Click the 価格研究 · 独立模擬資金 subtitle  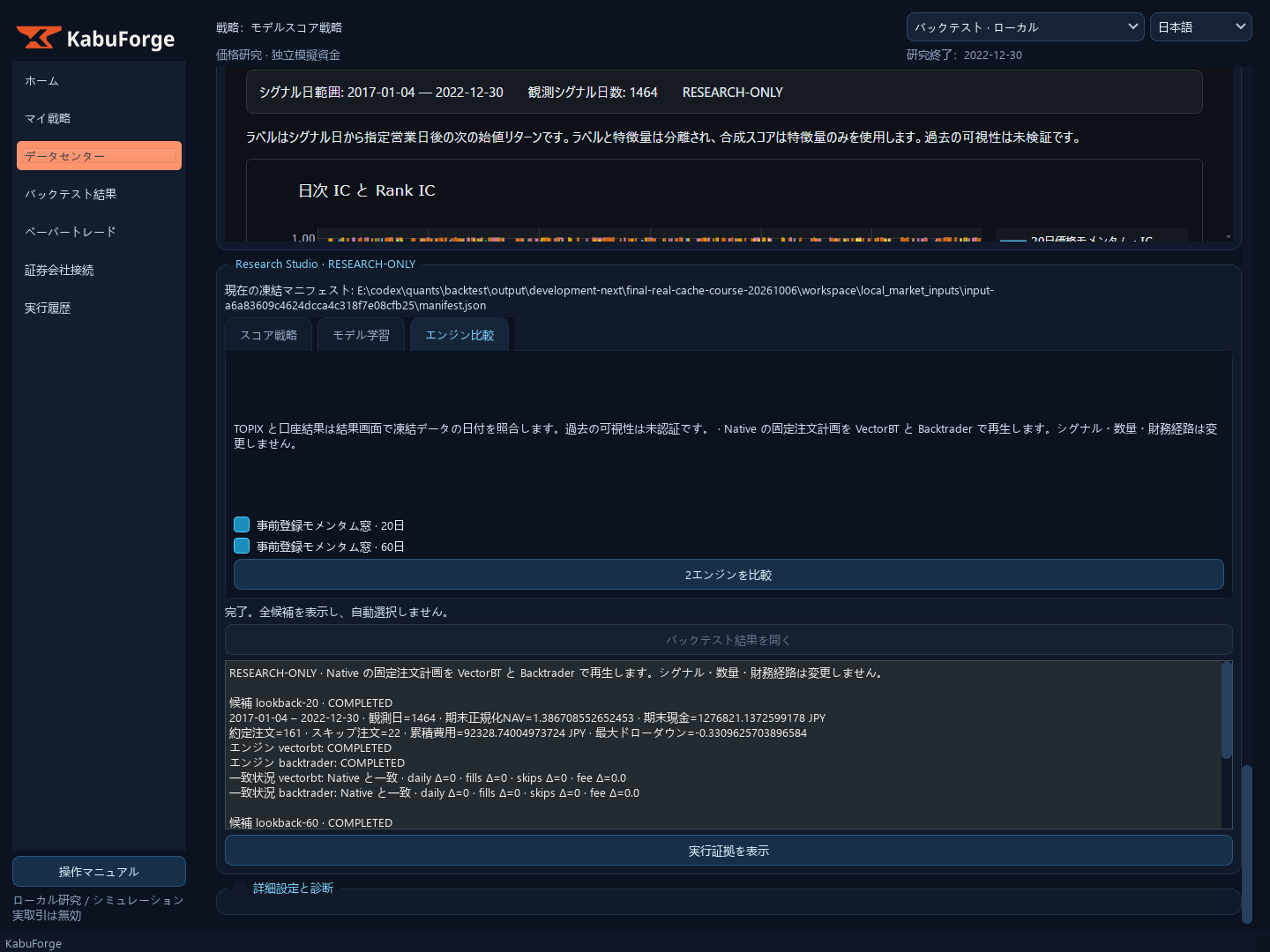[x=278, y=55]
